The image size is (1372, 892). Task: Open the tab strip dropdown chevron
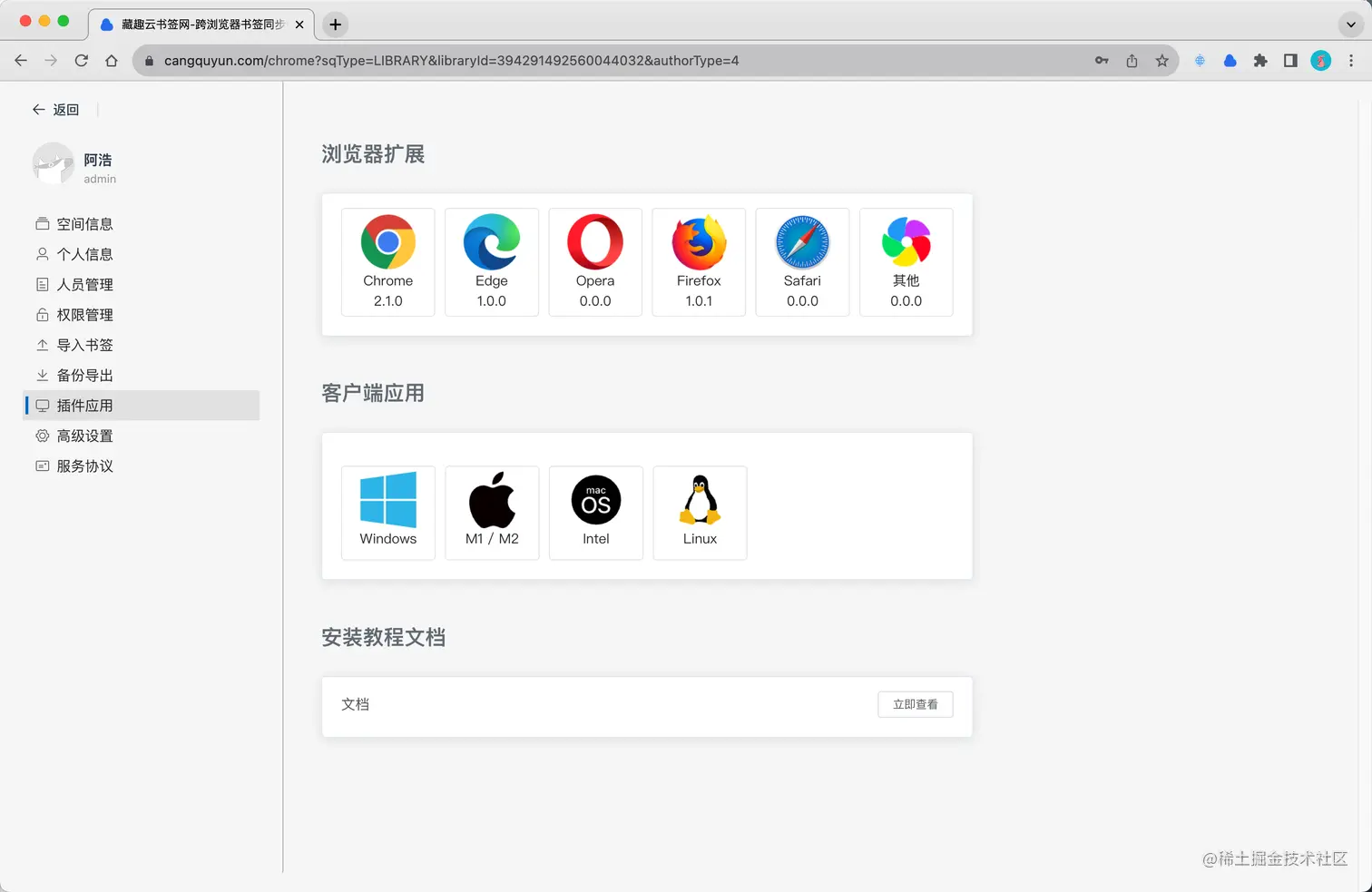[x=1350, y=25]
